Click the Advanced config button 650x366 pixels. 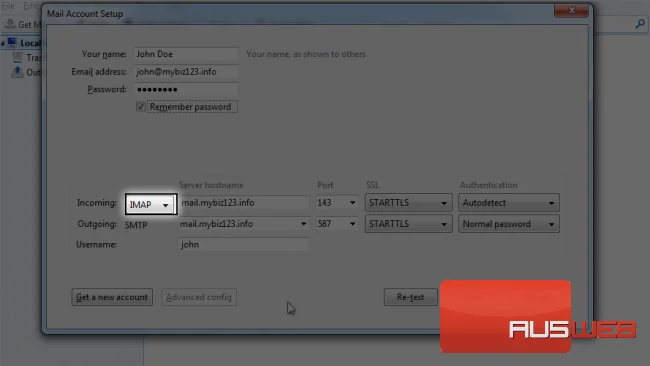point(199,297)
